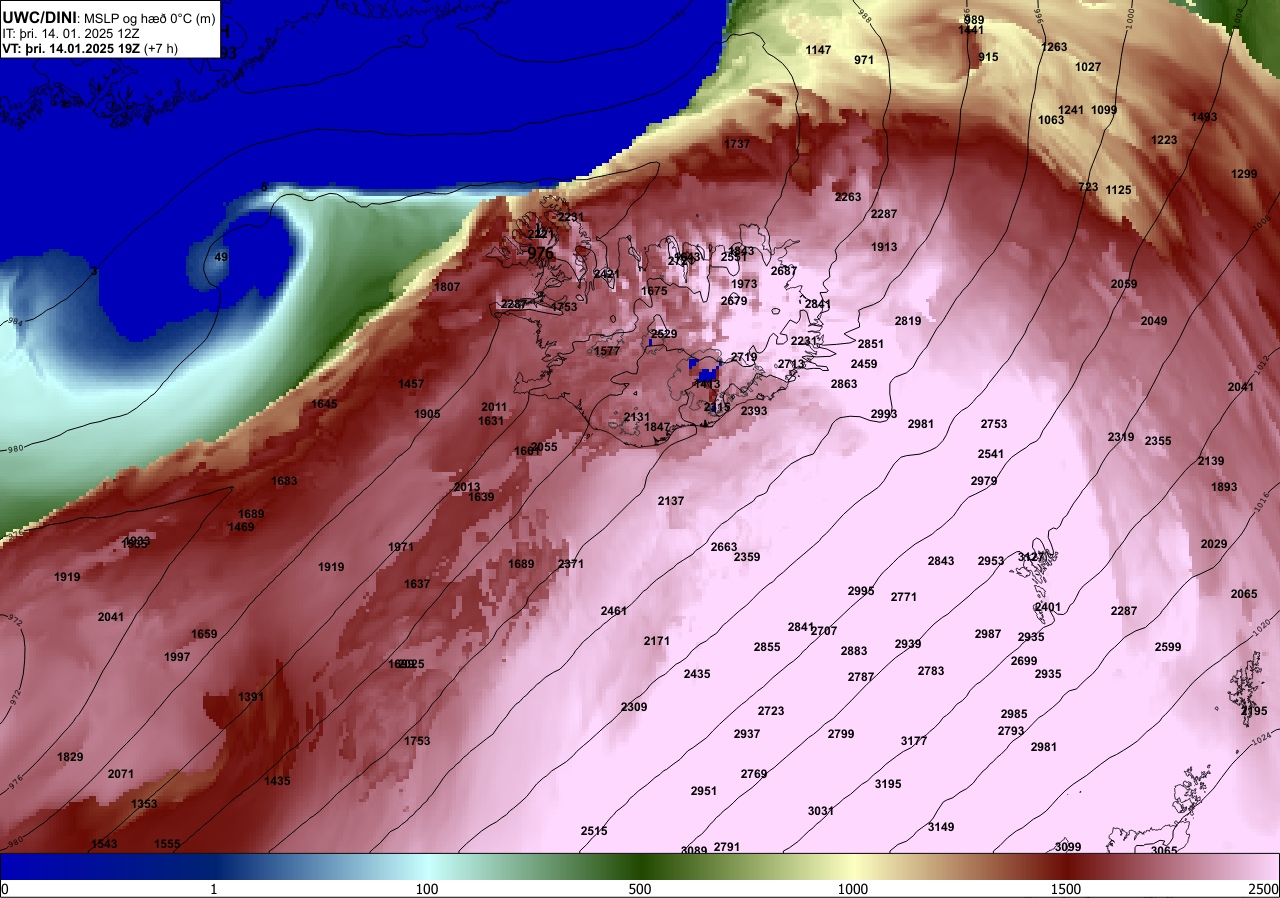Click the map value 1457

(411, 384)
